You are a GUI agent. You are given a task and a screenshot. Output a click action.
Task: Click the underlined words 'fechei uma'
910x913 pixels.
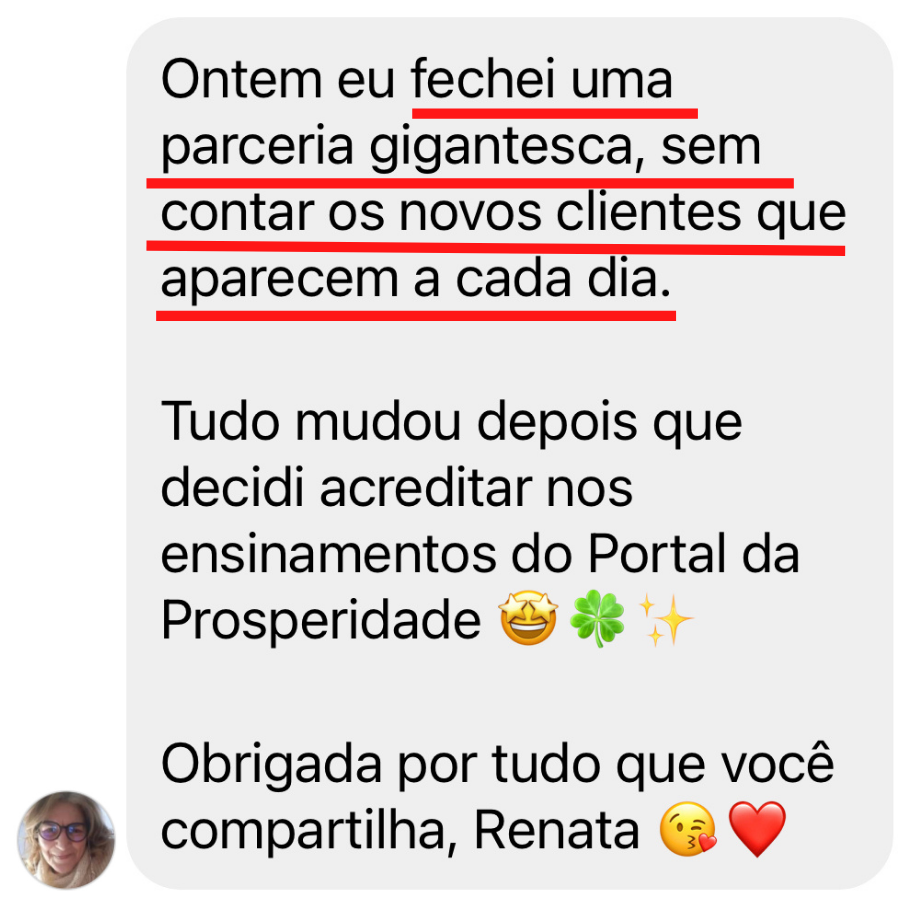click(541, 78)
